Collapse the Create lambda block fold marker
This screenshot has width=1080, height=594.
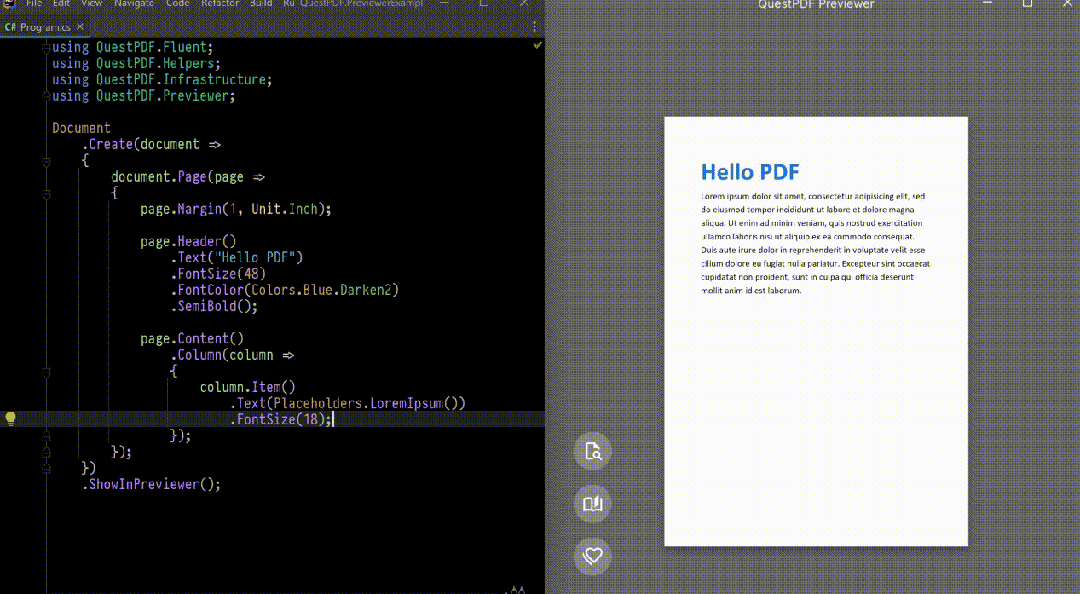coord(46,160)
